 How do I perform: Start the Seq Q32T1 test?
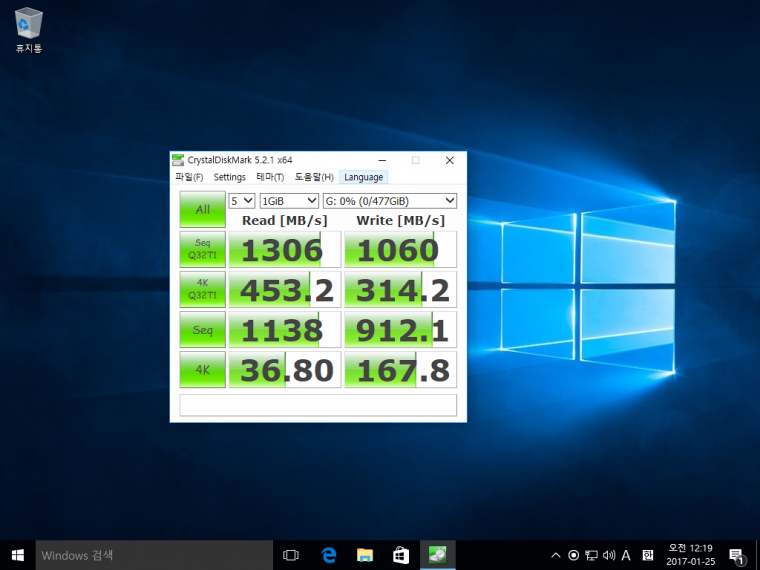(203, 249)
